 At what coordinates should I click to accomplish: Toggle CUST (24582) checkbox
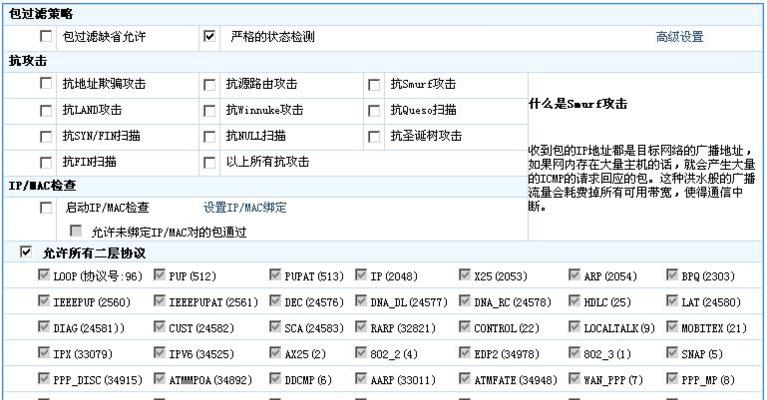click(159, 327)
